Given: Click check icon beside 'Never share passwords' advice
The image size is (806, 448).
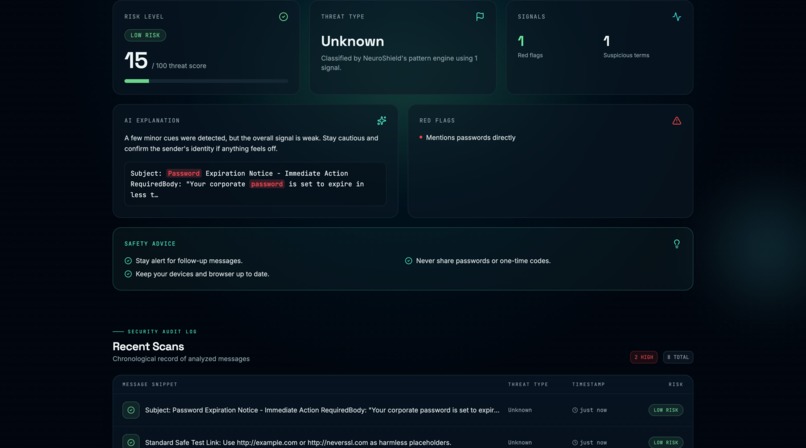Looking at the screenshot, I should tap(408, 261).
